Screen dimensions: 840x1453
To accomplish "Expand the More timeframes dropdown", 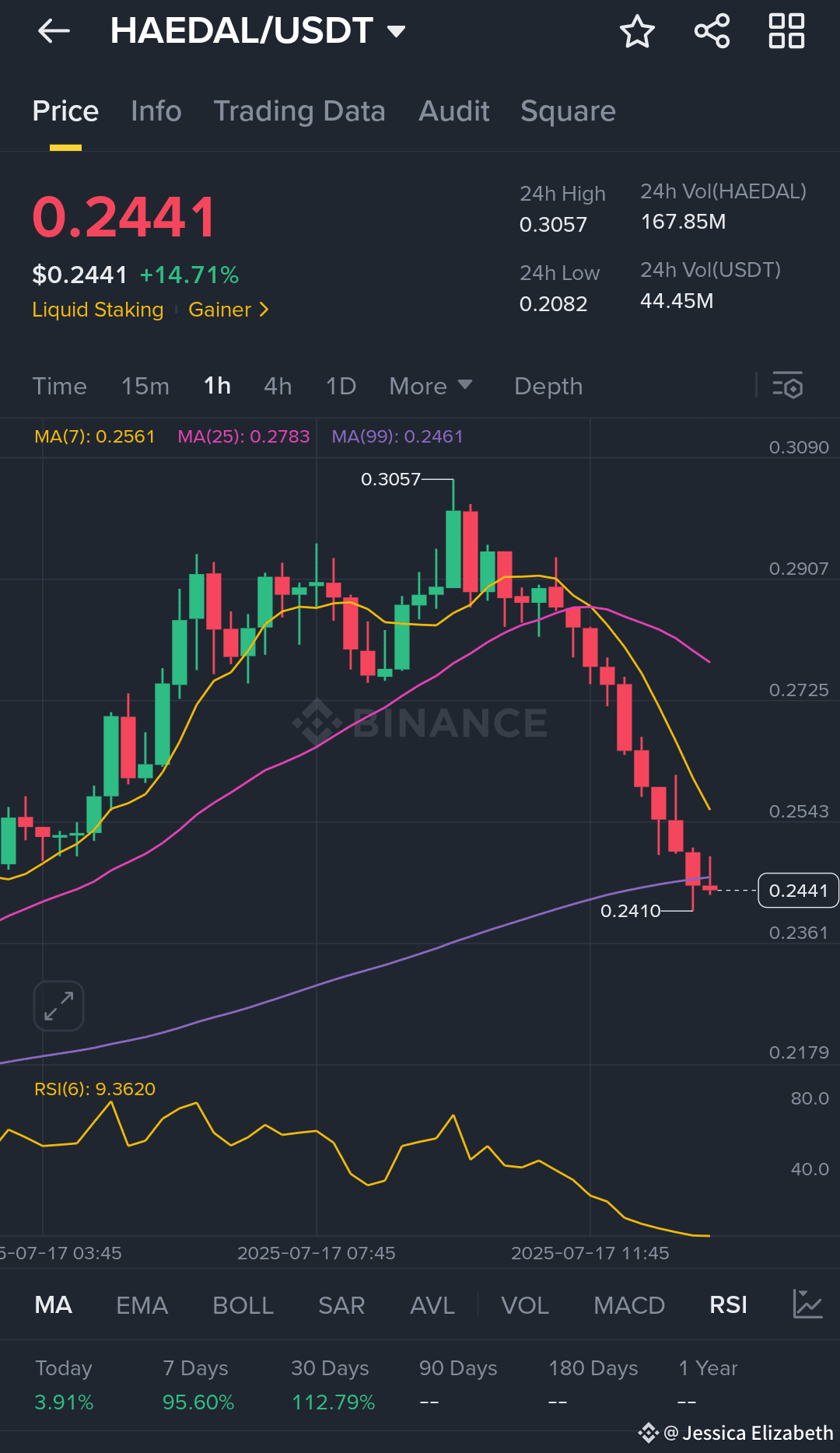I will (430, 386).
